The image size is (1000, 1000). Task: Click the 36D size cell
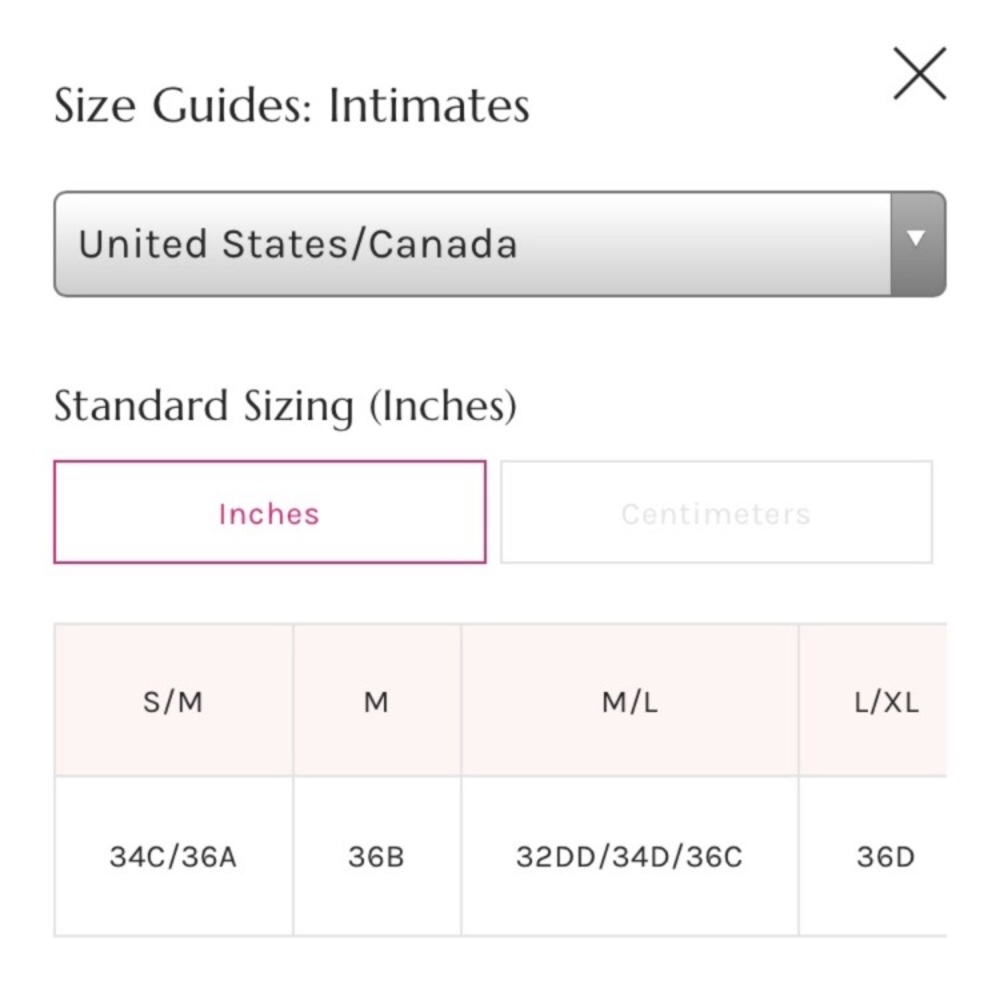click(885, 857)
